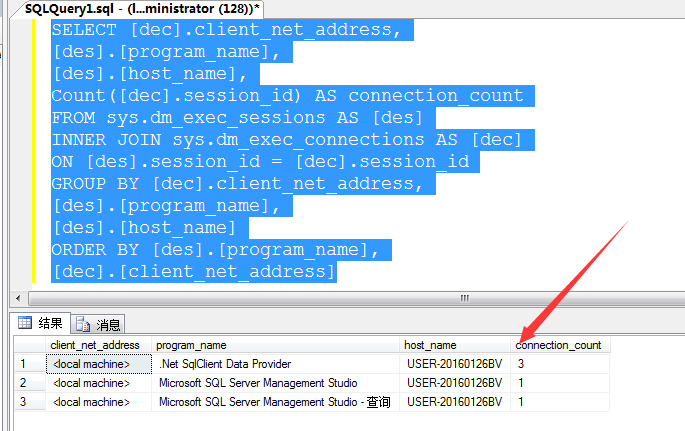Click connection count value 1 in row 2

pos(560,383)
